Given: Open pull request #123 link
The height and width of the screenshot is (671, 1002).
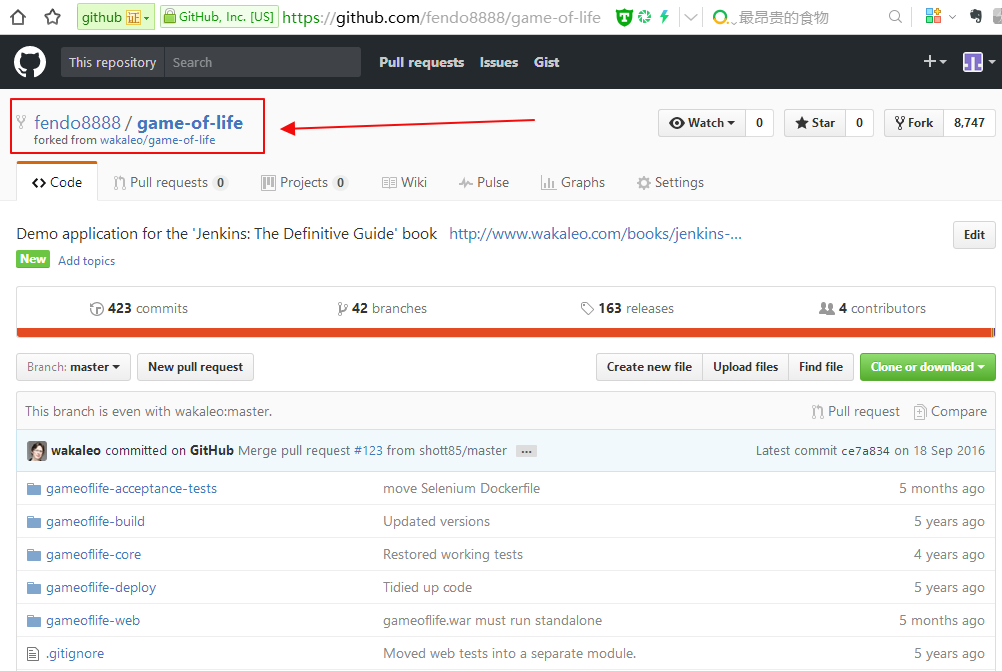Looking at the screenshot, I should (x=368, y=451).
